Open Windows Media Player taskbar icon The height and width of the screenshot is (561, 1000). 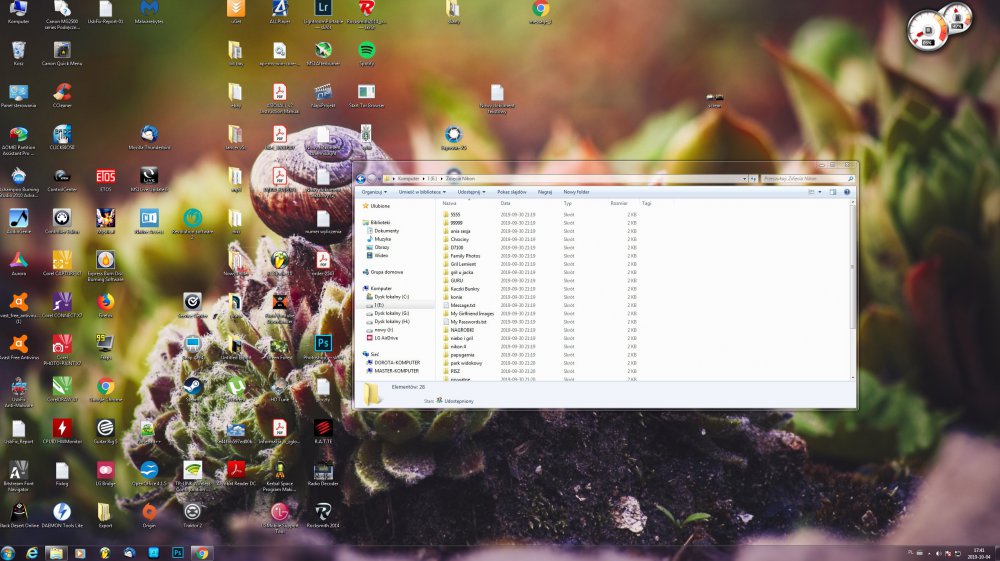(x=80, y=553)
